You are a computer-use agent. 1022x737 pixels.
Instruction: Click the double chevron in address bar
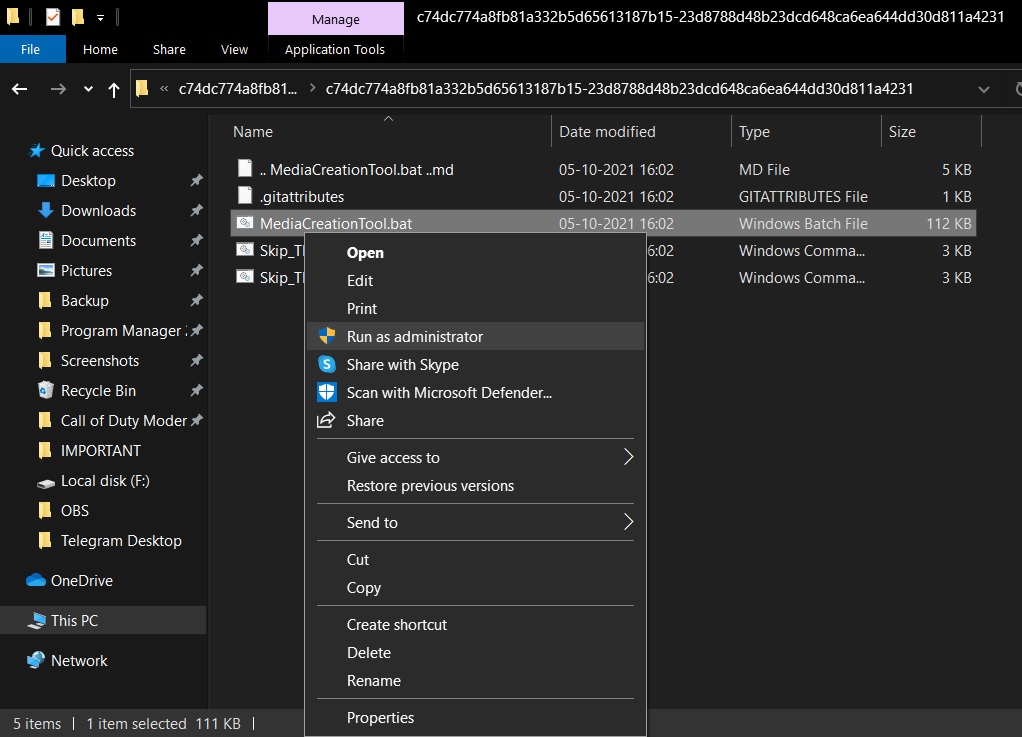164,89
